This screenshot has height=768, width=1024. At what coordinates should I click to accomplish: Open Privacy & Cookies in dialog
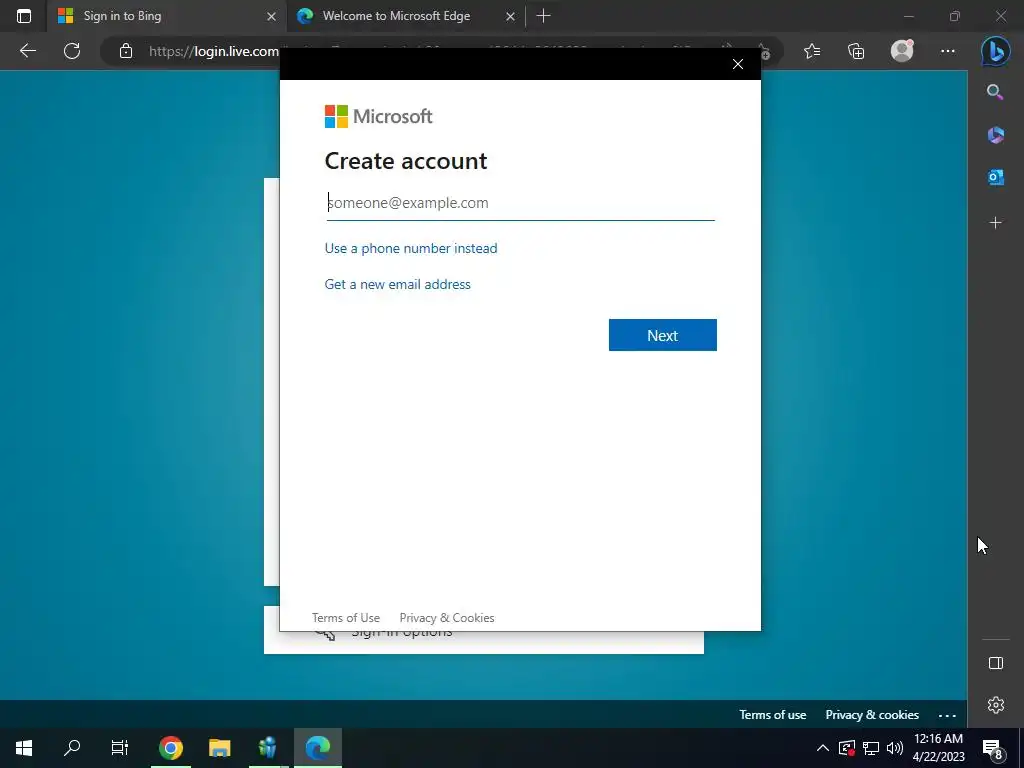(x=447, y=618)
